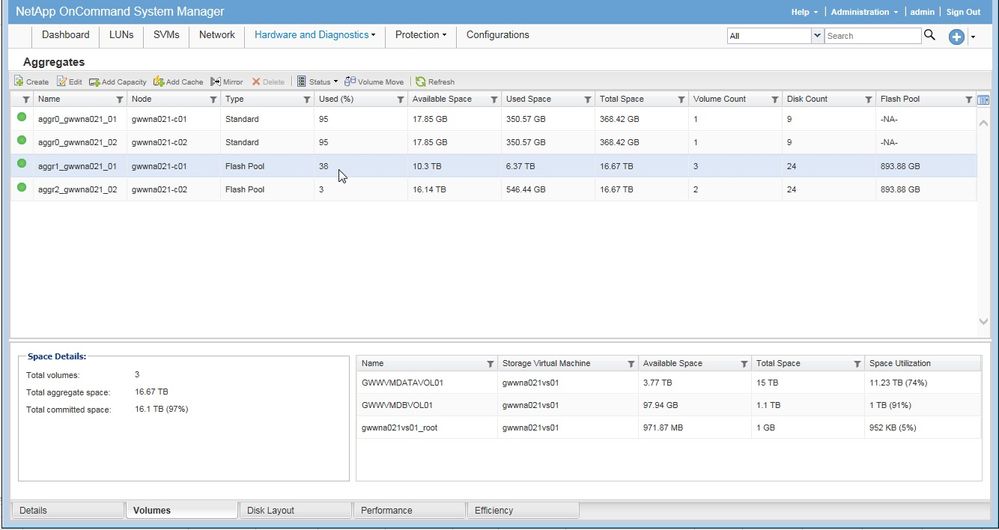Image resolution: width=999 pixels, height=530 pixels.
Task: Expand the Hardware and Diagnostics menu
Action: click(x=315, y=35)
